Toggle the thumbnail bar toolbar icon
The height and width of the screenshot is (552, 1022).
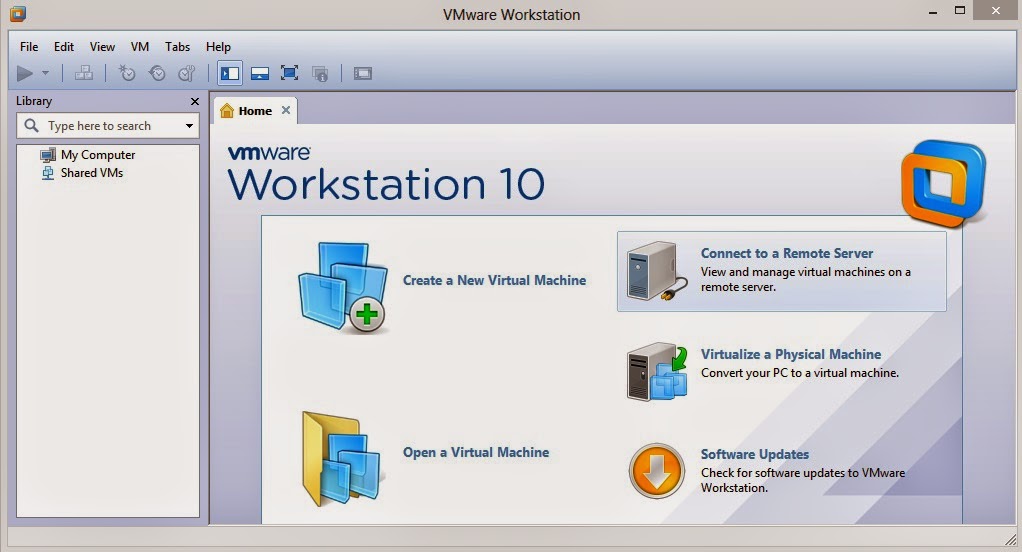point(260,73)
